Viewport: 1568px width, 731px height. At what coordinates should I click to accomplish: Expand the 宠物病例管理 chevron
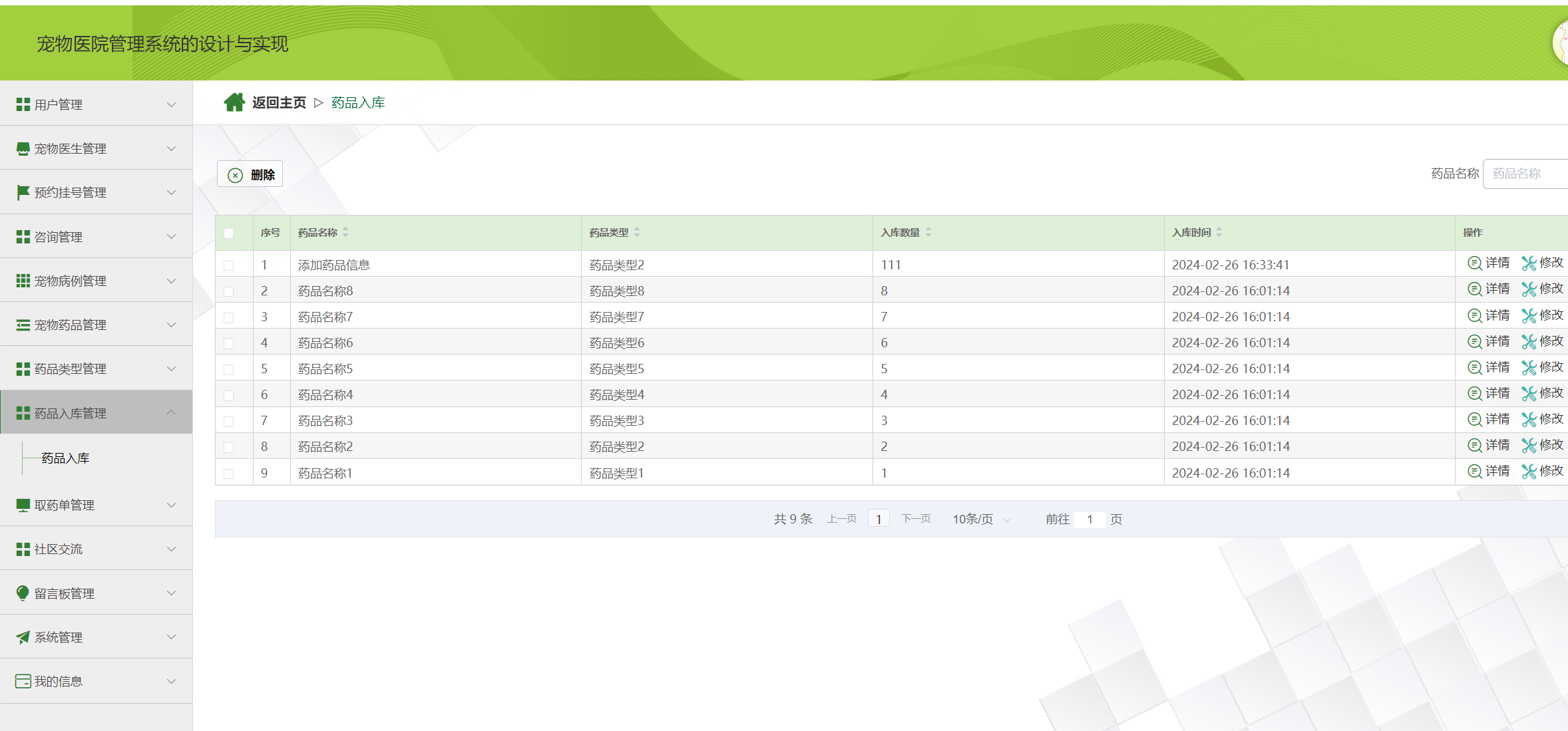coord(172,281)
